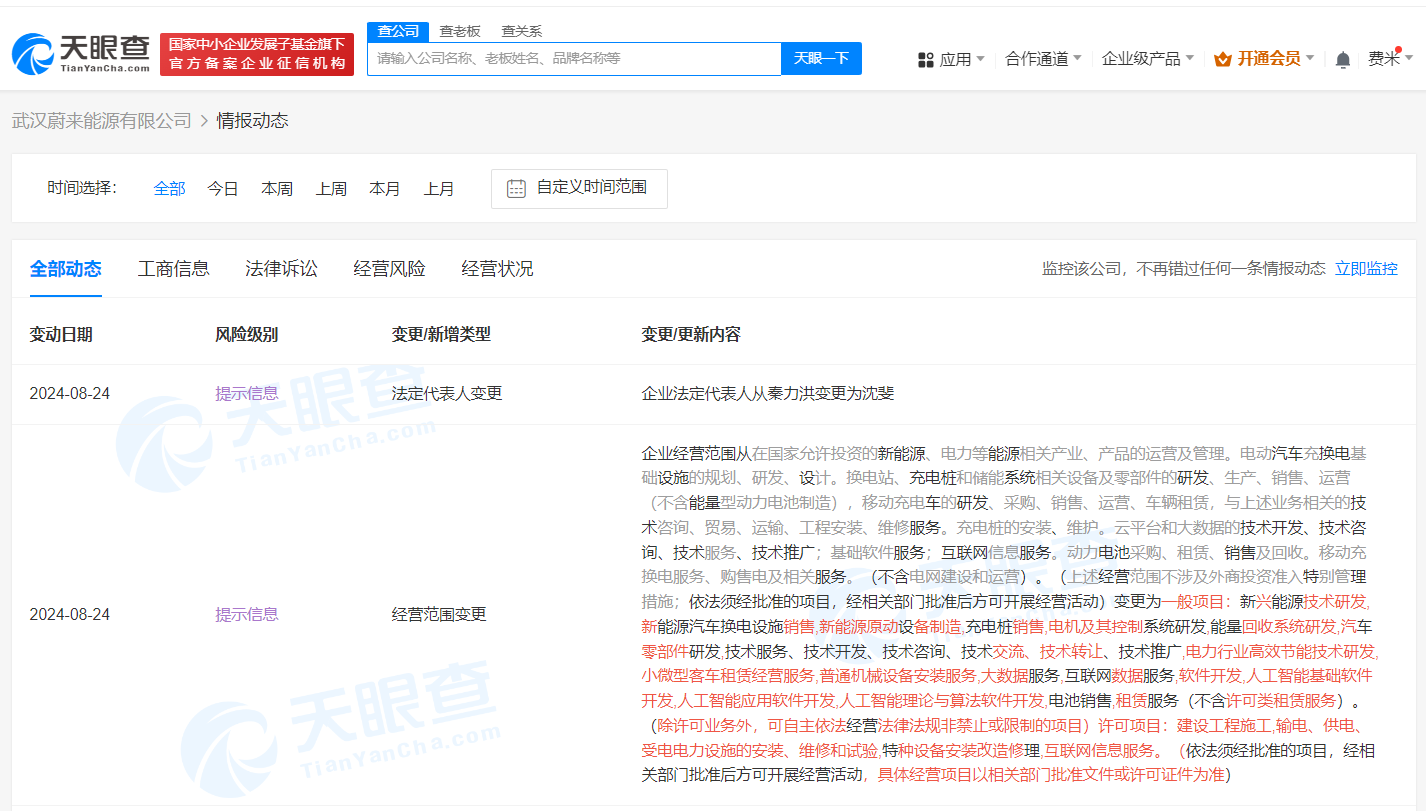Select the 本月 time filter option

click(x=385, y=188)
